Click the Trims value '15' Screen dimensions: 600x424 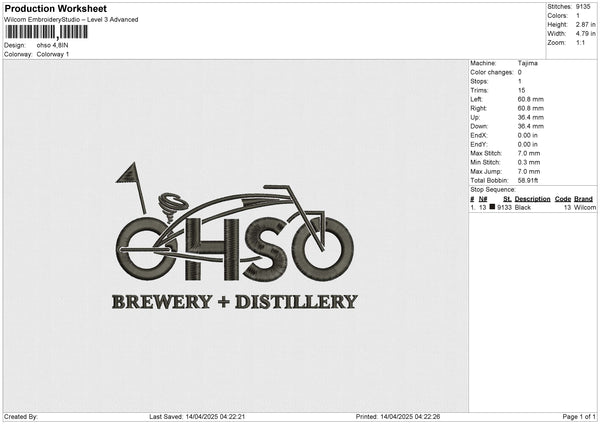point(522,90)
